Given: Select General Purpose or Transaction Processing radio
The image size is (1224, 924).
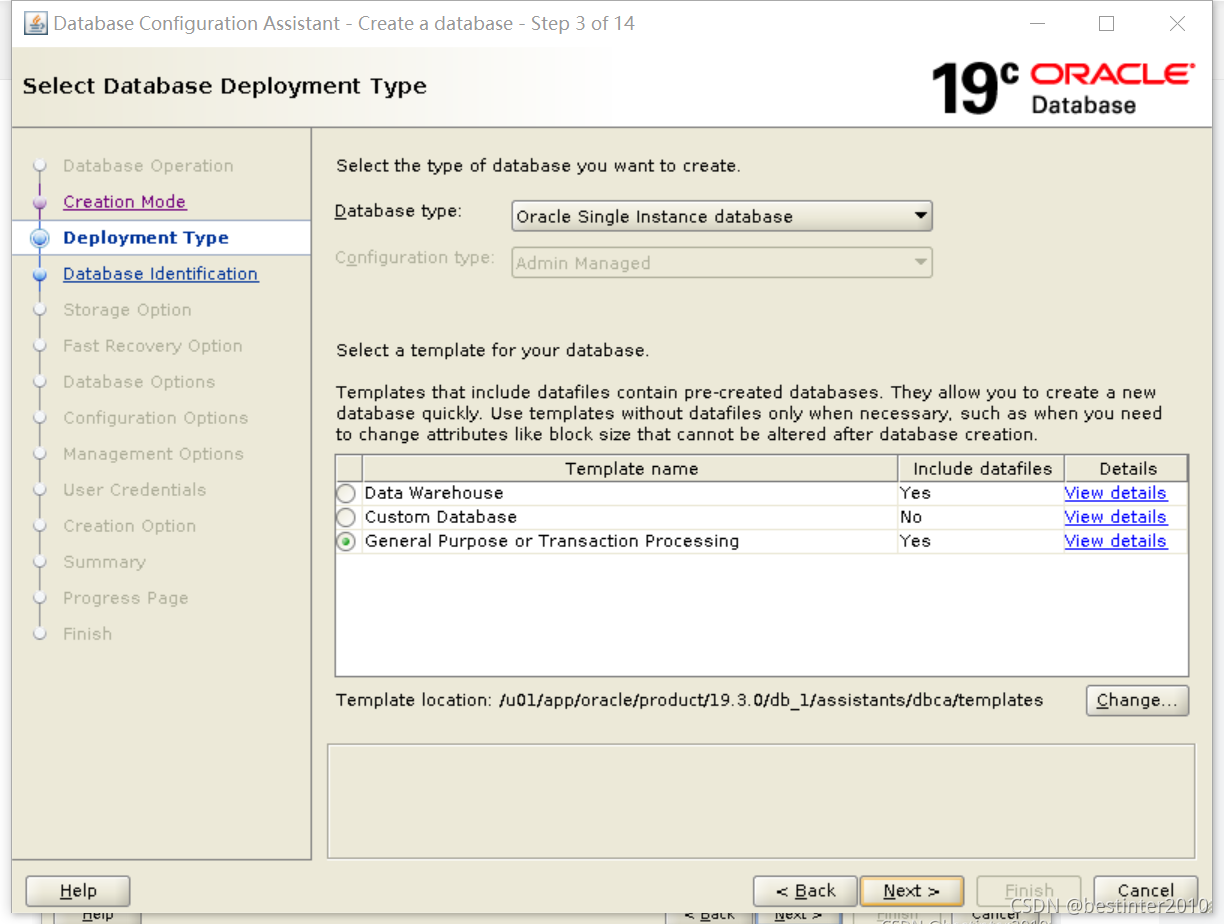Looking at the screenshot, I should [x=346, y=541].
